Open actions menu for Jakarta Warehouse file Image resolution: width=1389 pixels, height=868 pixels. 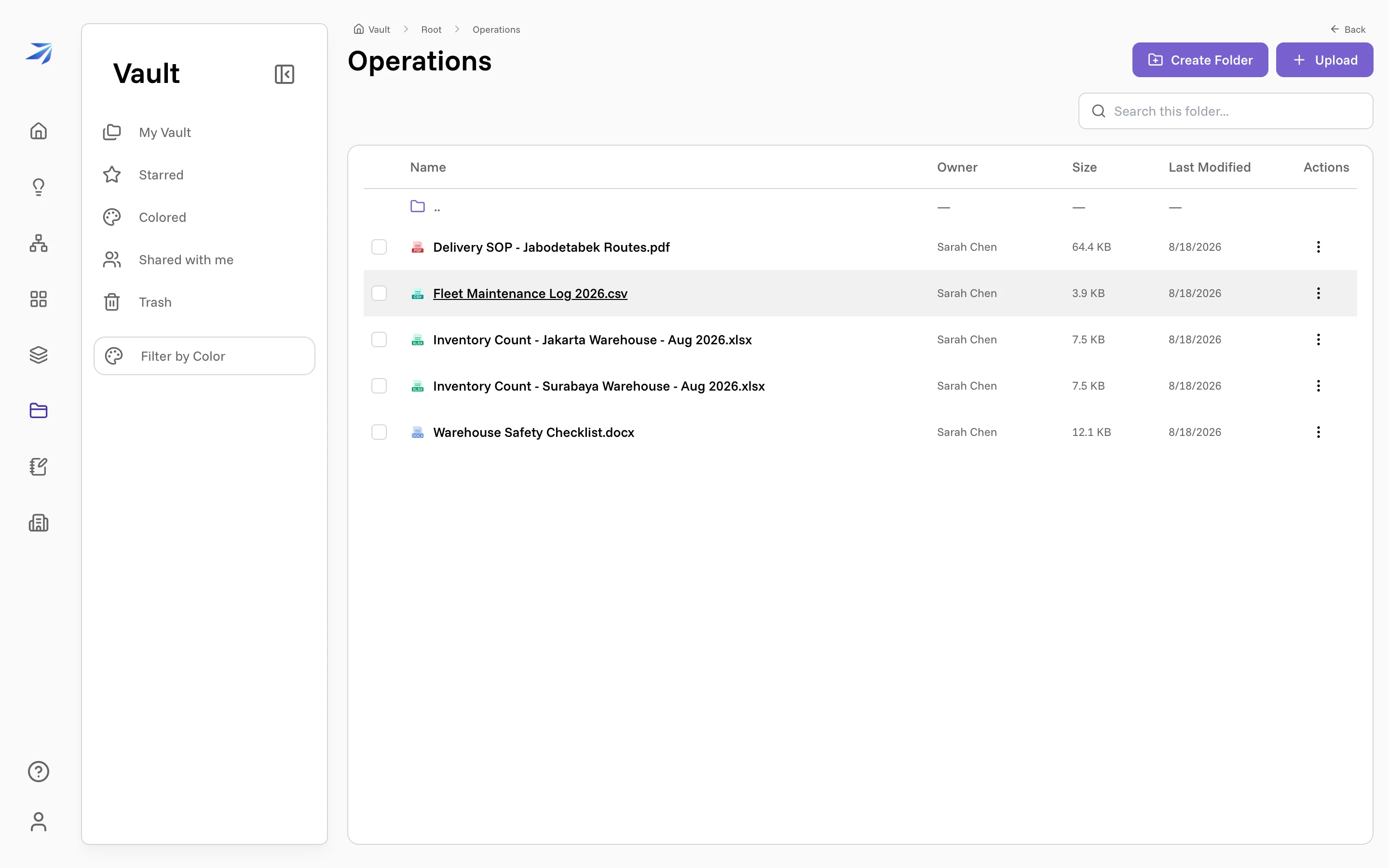(x=1319, y=340)
